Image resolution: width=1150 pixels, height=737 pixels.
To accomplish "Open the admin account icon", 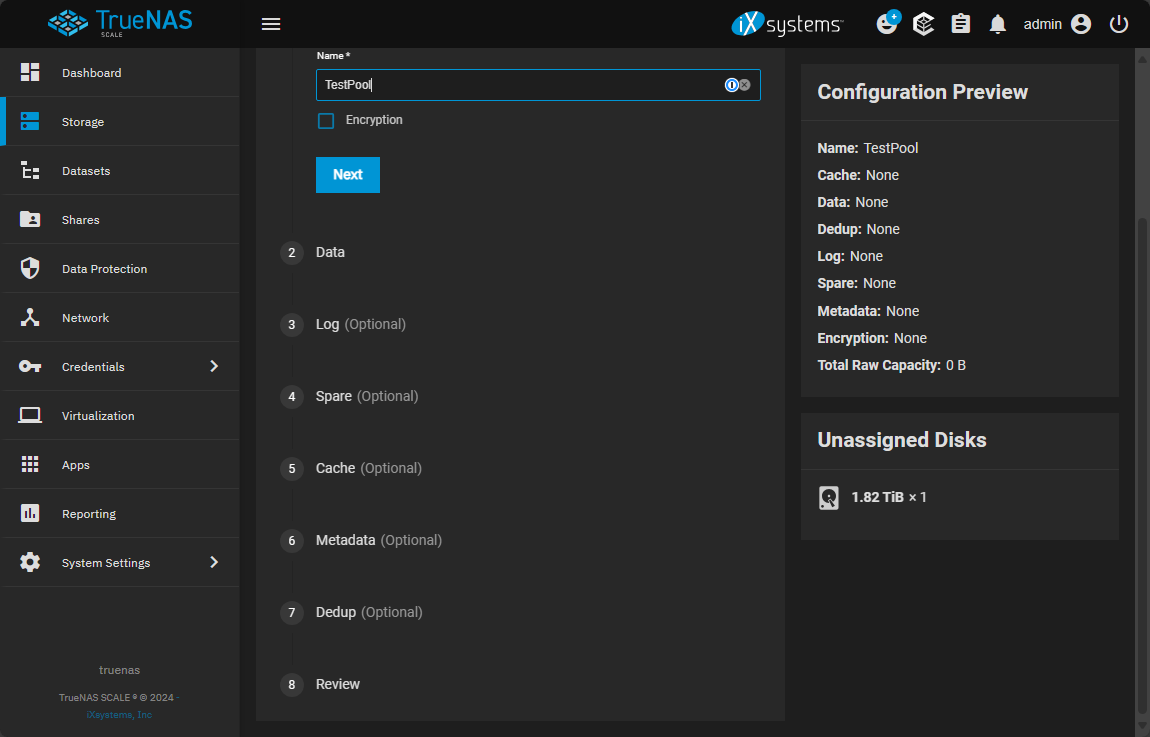I will 1081,24.
